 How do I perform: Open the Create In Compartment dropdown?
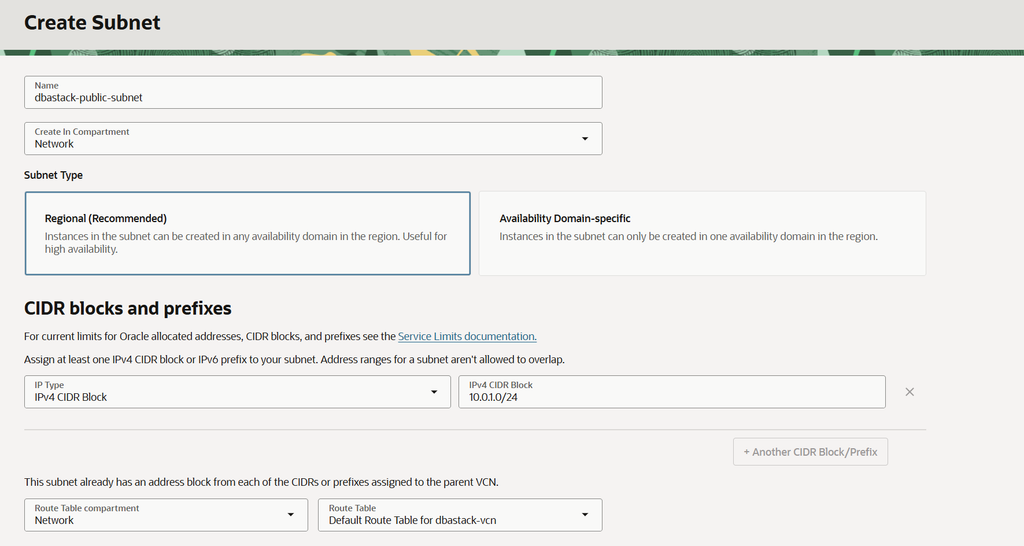(313, 138)
